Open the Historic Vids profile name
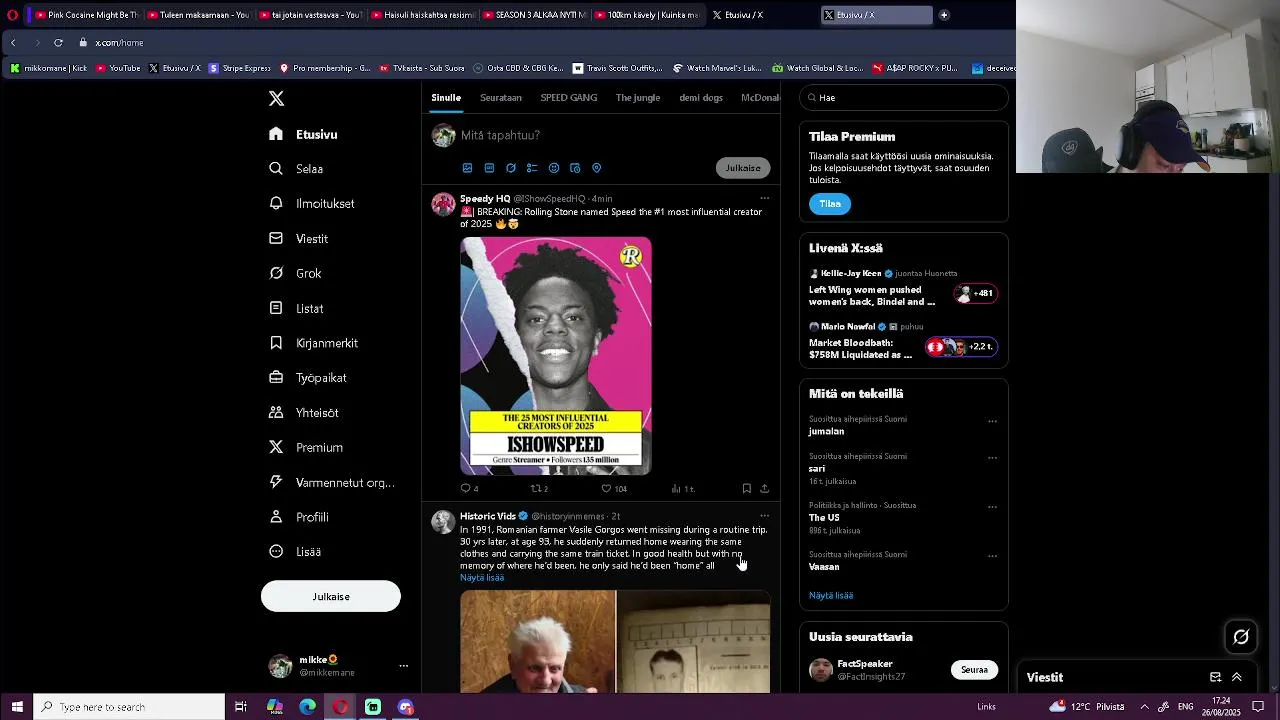The image size is (1280, 720). click(x=488, y=516)
